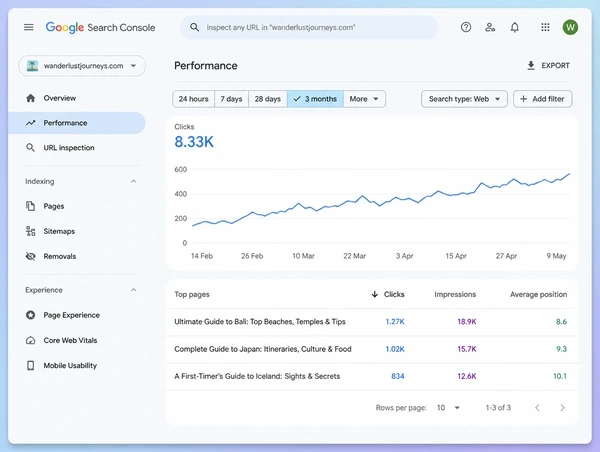Sort table by Impressions column

[x=455, y=294]
